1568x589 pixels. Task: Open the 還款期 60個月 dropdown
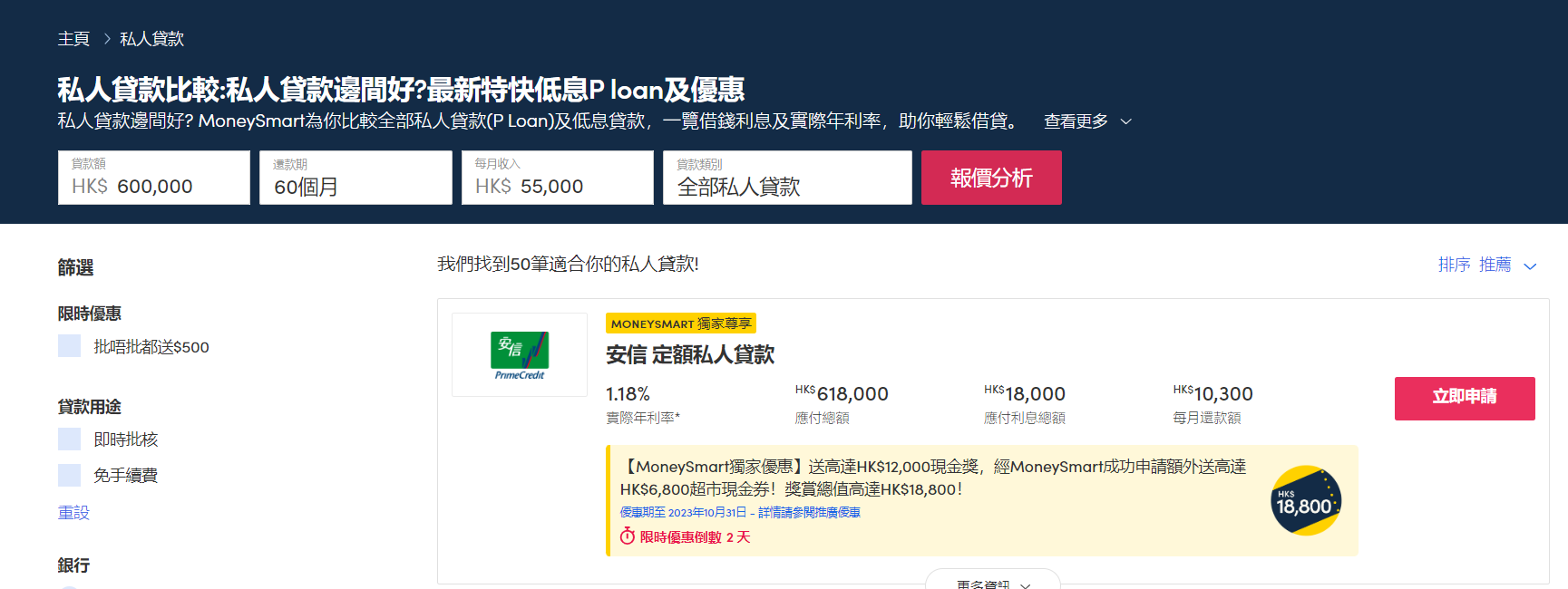click(355, 178)
